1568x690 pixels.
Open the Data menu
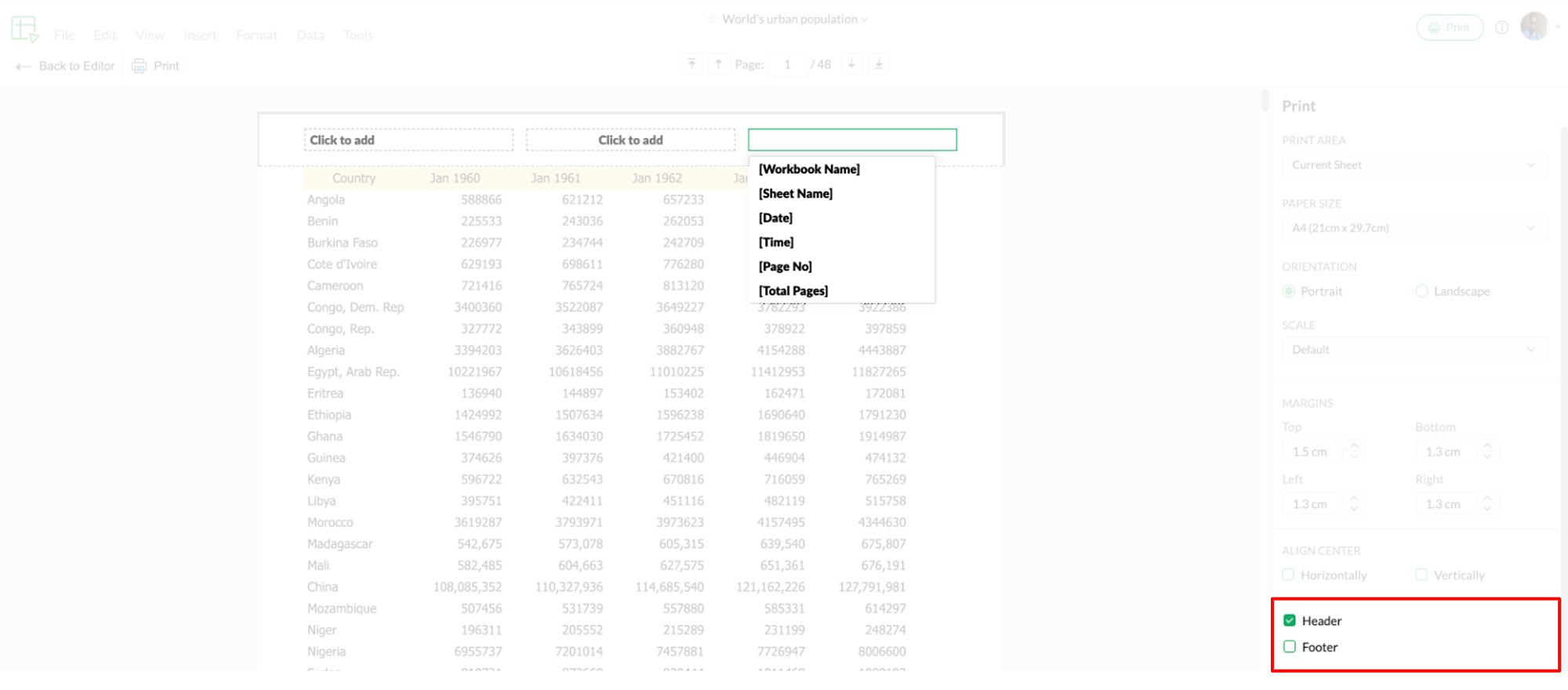pyautogui.click(x=310, y=35)
